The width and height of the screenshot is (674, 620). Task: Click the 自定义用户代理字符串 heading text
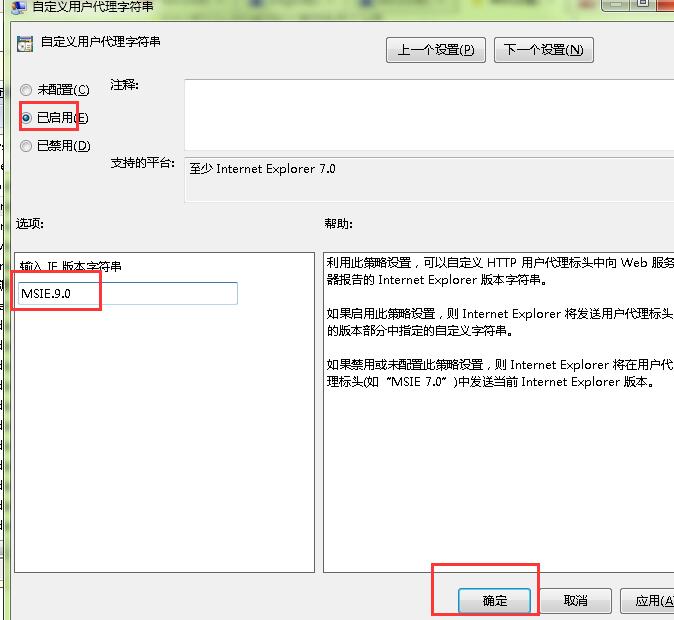click(x=101, y=42)
